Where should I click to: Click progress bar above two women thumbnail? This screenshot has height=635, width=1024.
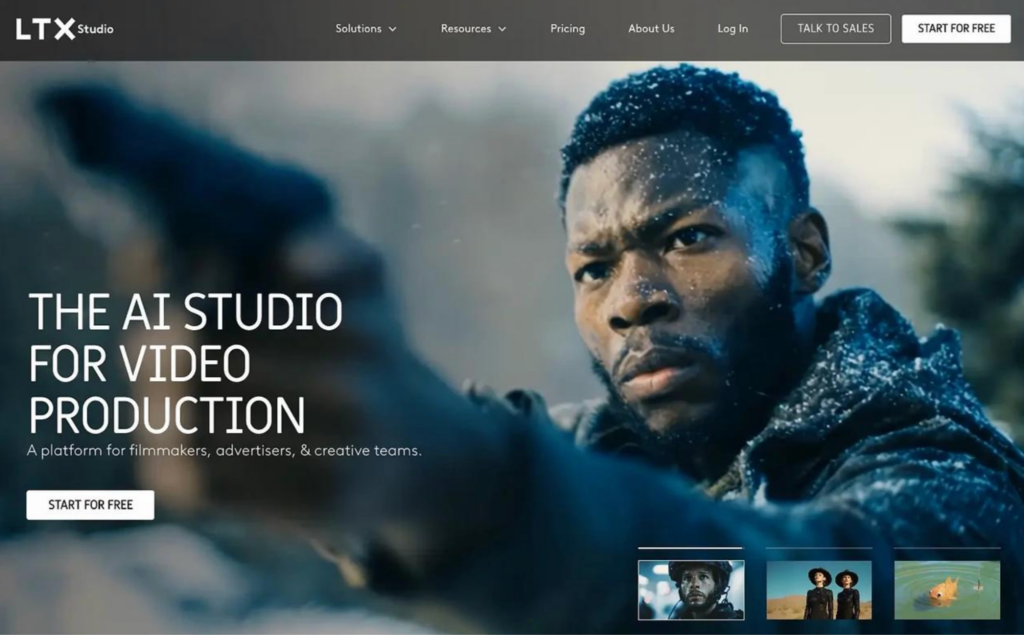pyautogui.click(x=819, y=548)
